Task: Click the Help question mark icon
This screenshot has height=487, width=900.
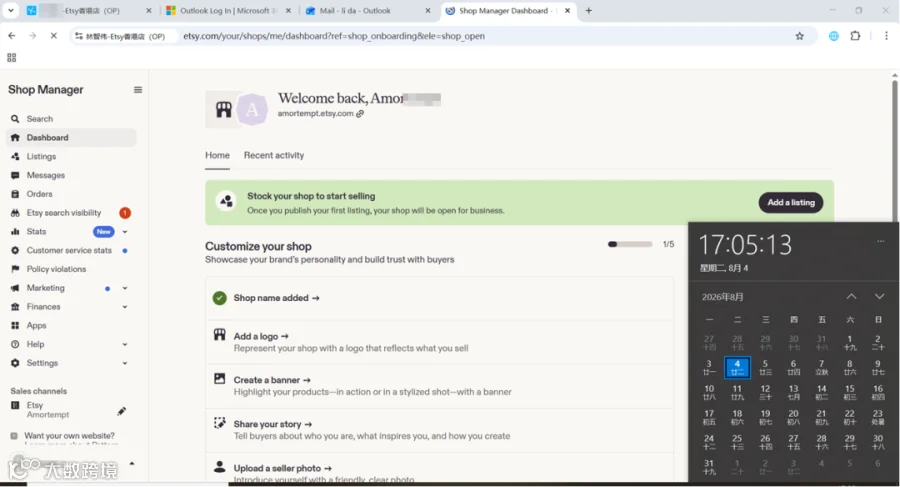Action: click(15, 344)
